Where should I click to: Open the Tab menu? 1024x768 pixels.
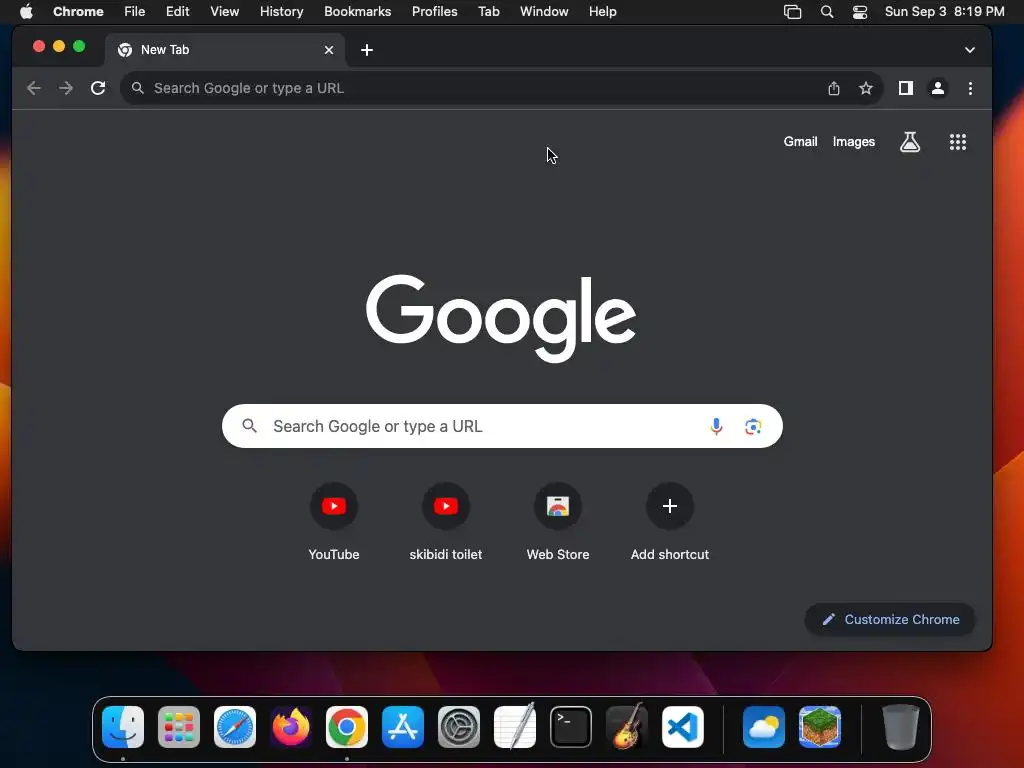[x=488, y=12]
